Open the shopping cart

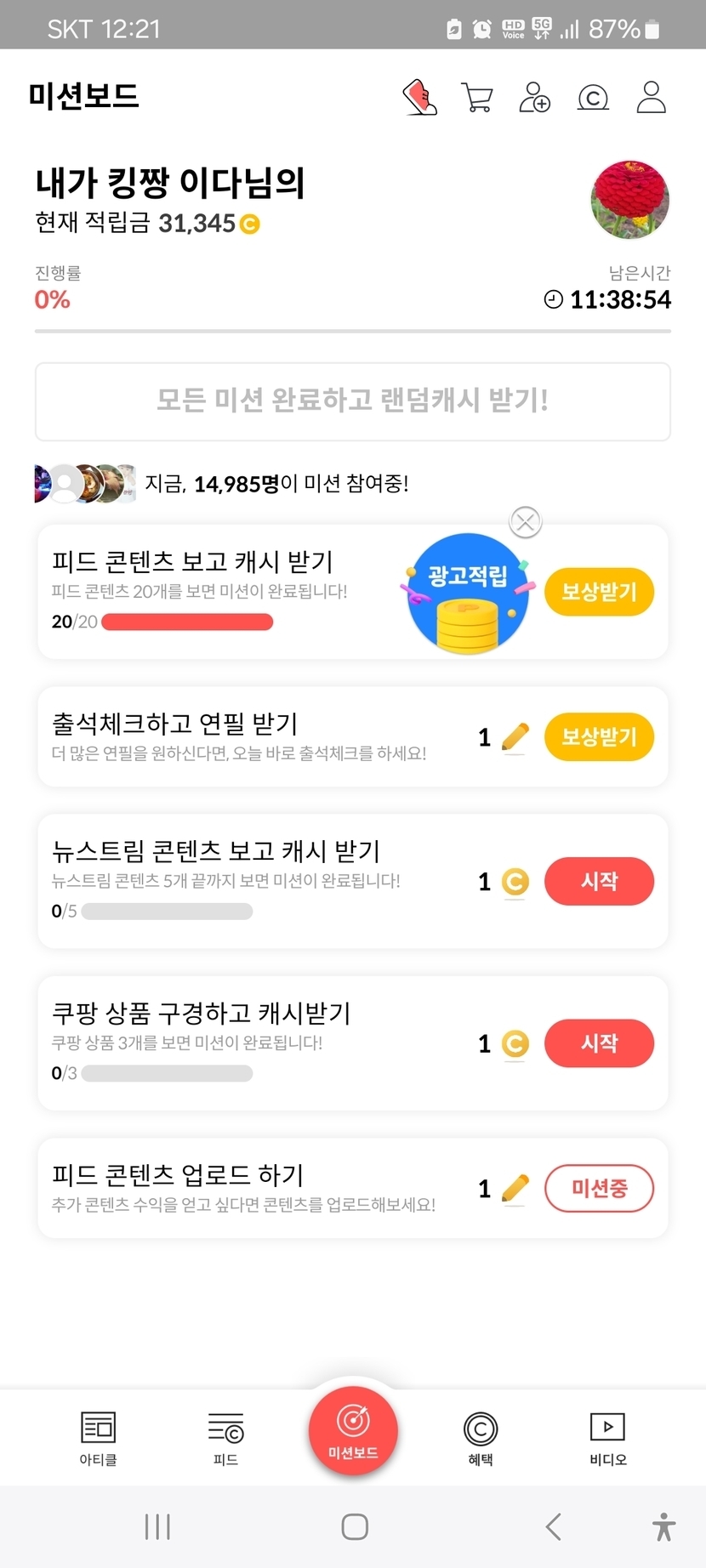[x=476, y=98]
